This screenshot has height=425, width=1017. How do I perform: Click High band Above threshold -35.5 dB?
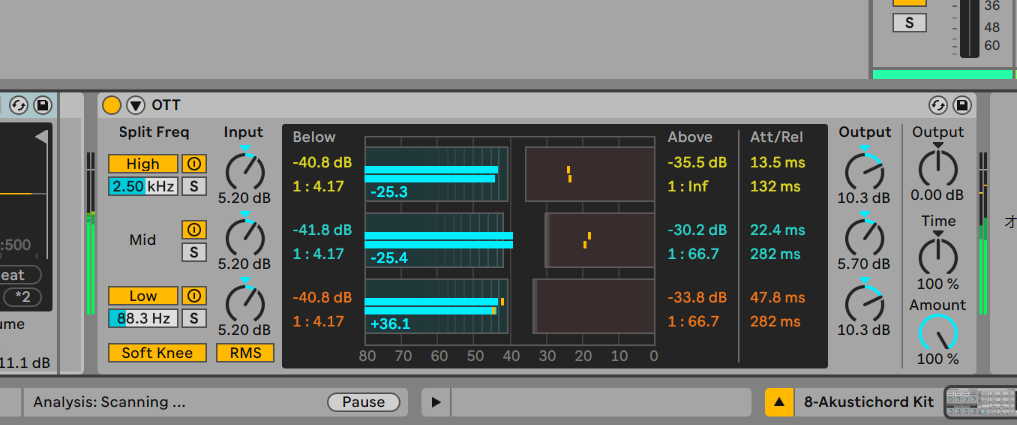(x=697, y=162)
